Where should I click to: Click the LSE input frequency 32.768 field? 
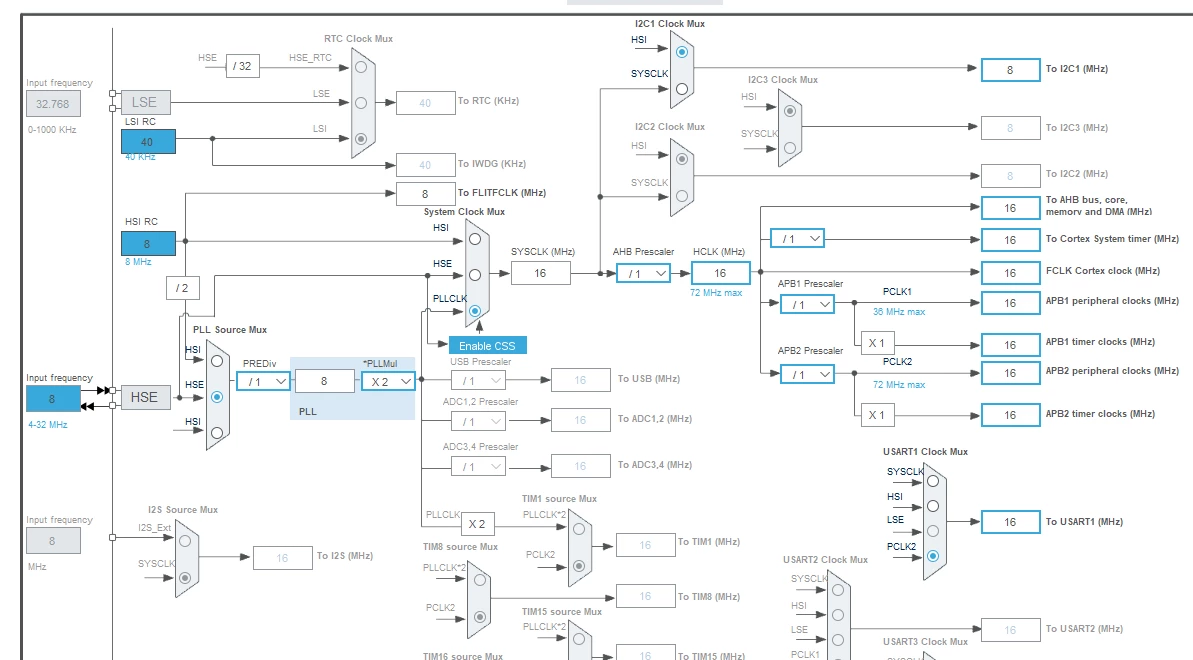coord(52,104)
